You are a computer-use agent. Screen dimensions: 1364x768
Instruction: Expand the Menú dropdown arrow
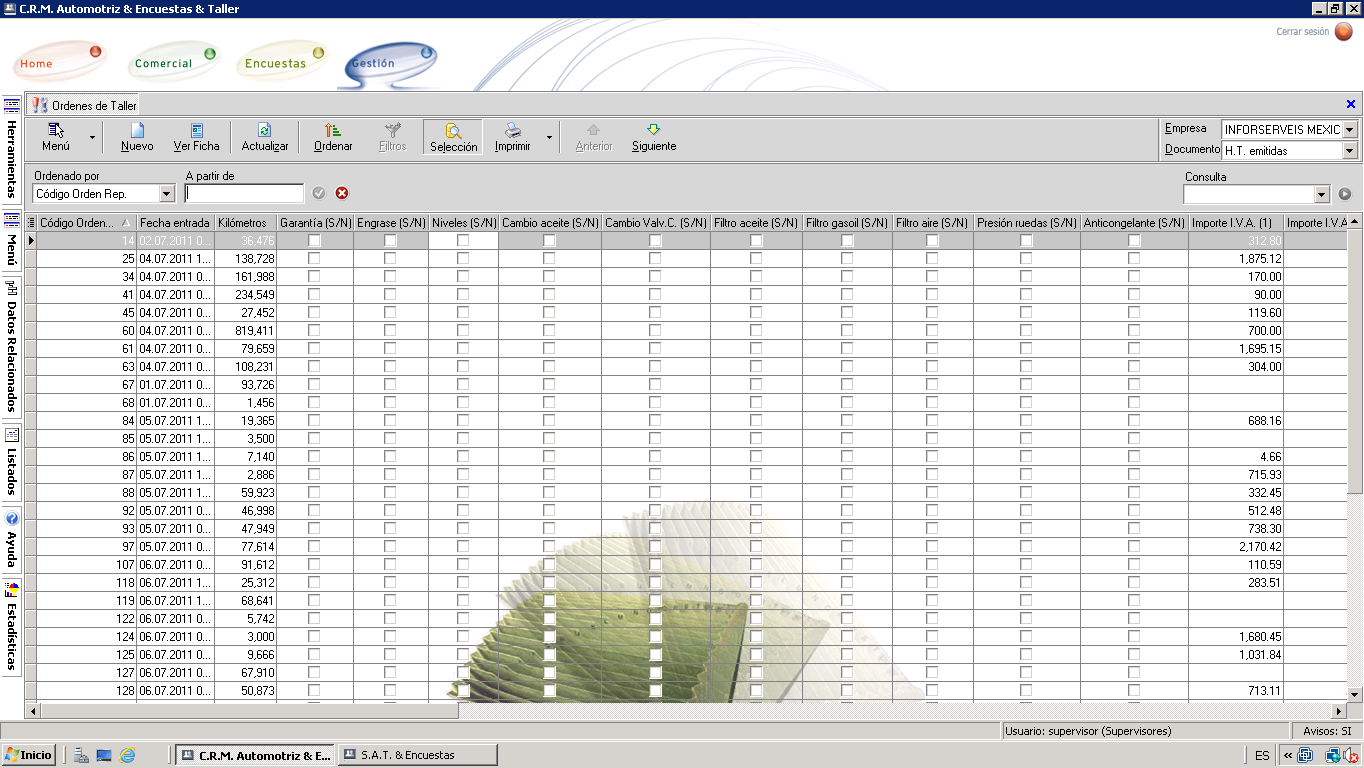click(92, 136)
